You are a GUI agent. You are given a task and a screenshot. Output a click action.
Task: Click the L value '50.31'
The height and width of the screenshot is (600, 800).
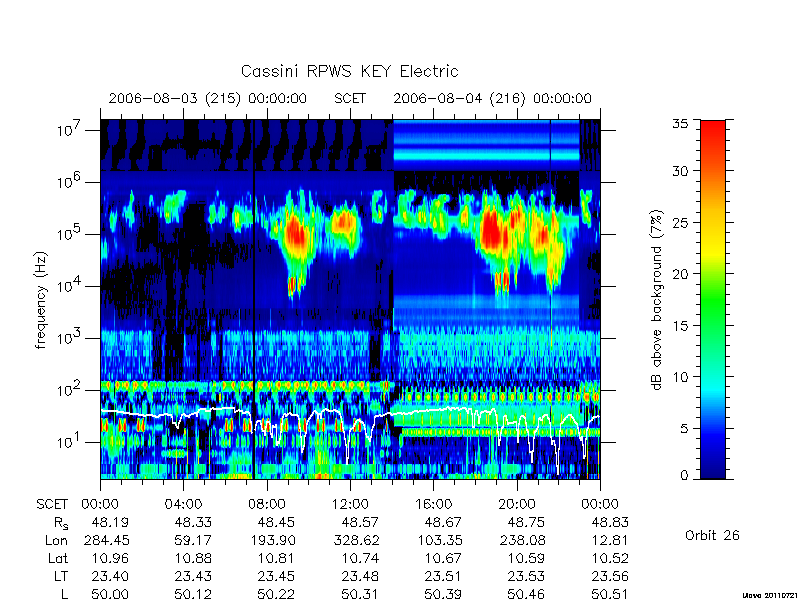tap(360, 594)
